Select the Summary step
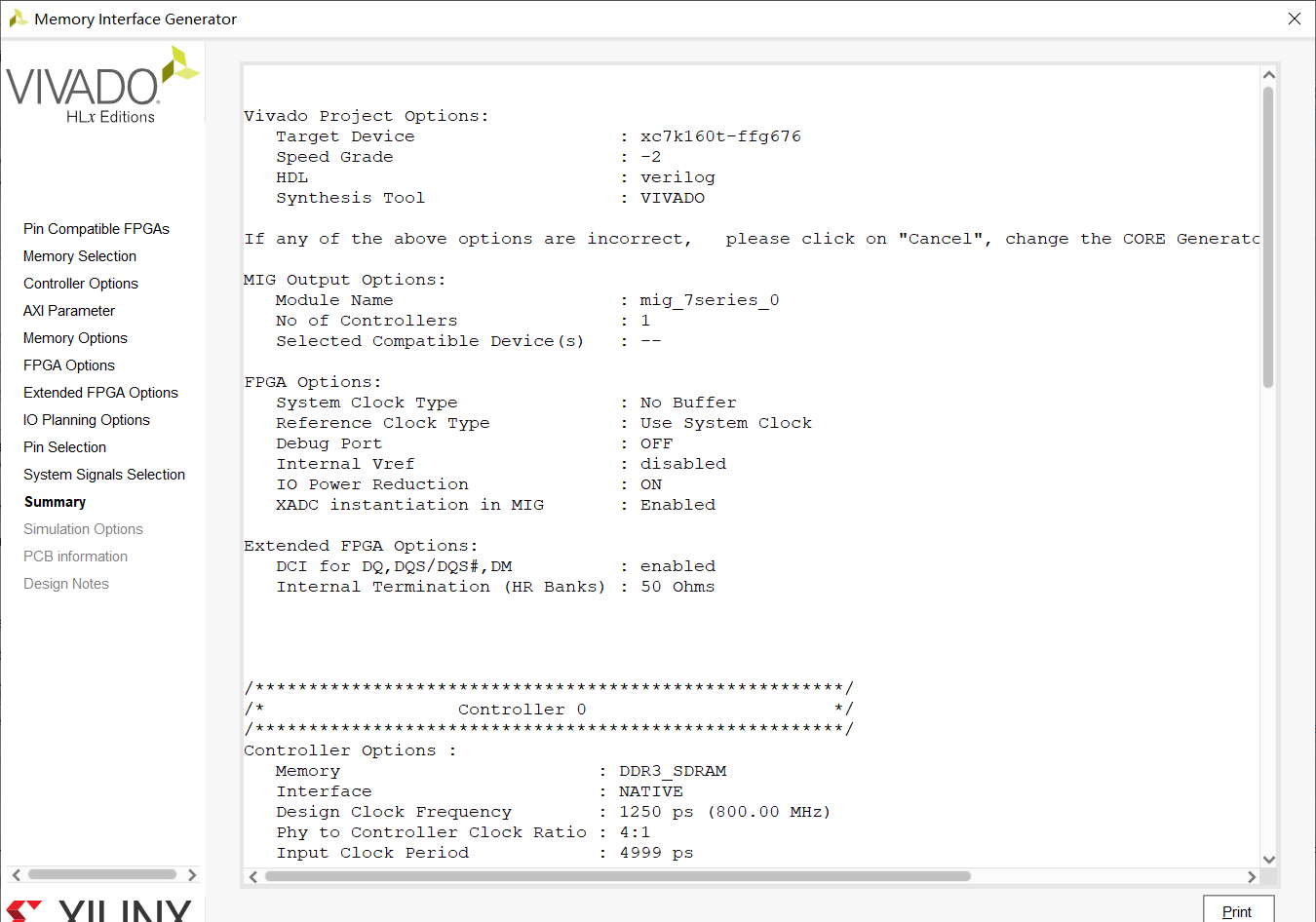Screen dimensions: 1316x922 pos(55,501)
